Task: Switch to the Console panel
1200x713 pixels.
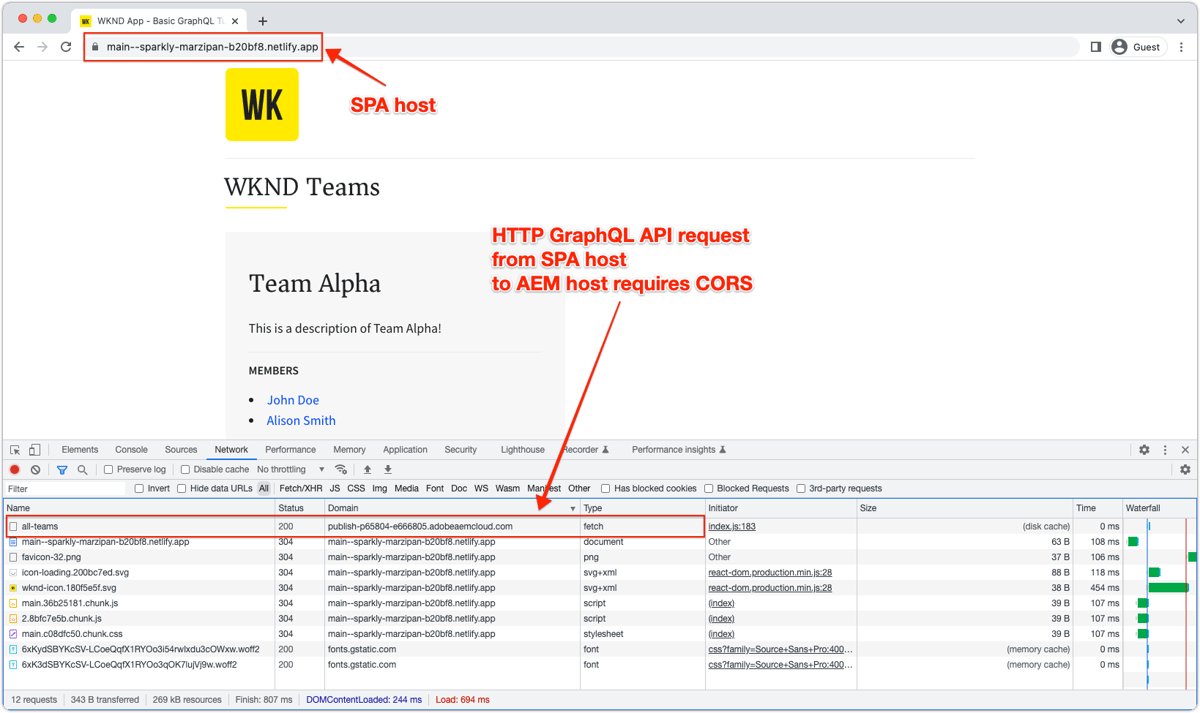Action: (133, 450)
